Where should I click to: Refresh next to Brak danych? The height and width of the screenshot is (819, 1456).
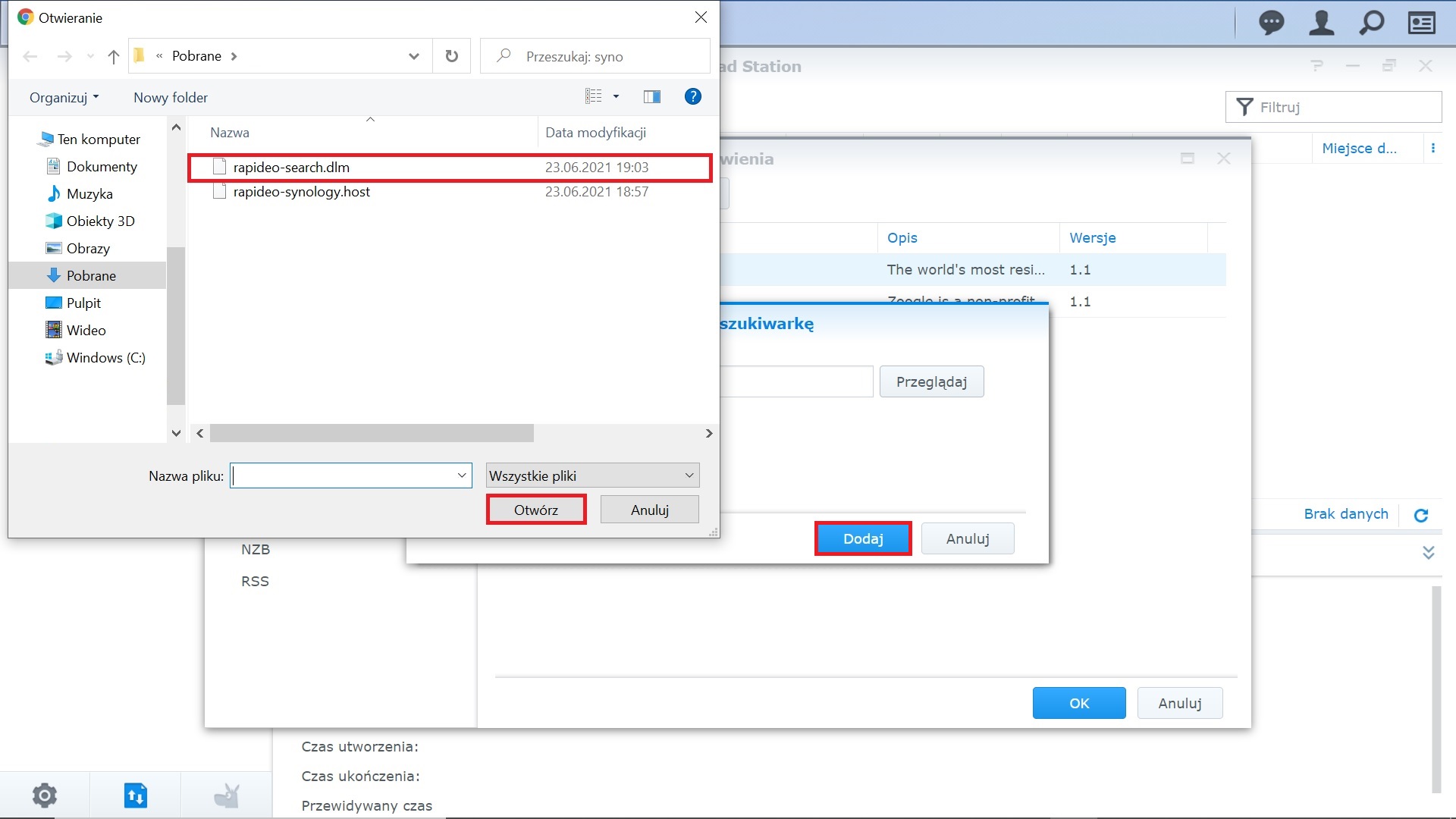coord(1421,516)
